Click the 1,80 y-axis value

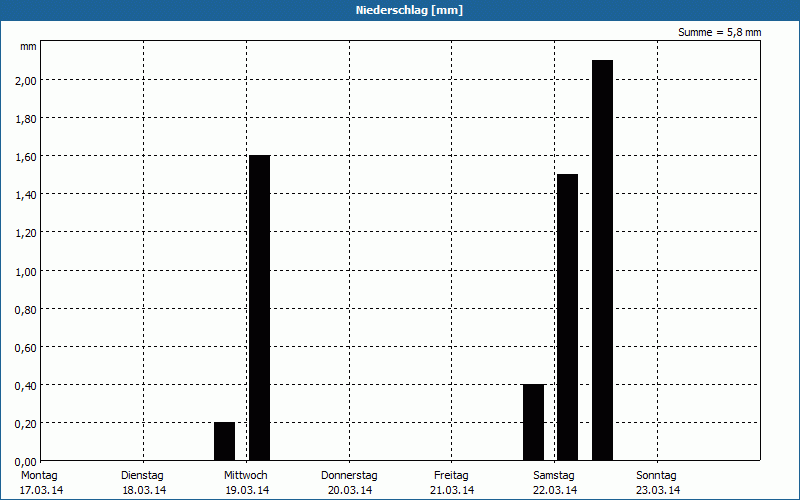(x=27, y=118)
